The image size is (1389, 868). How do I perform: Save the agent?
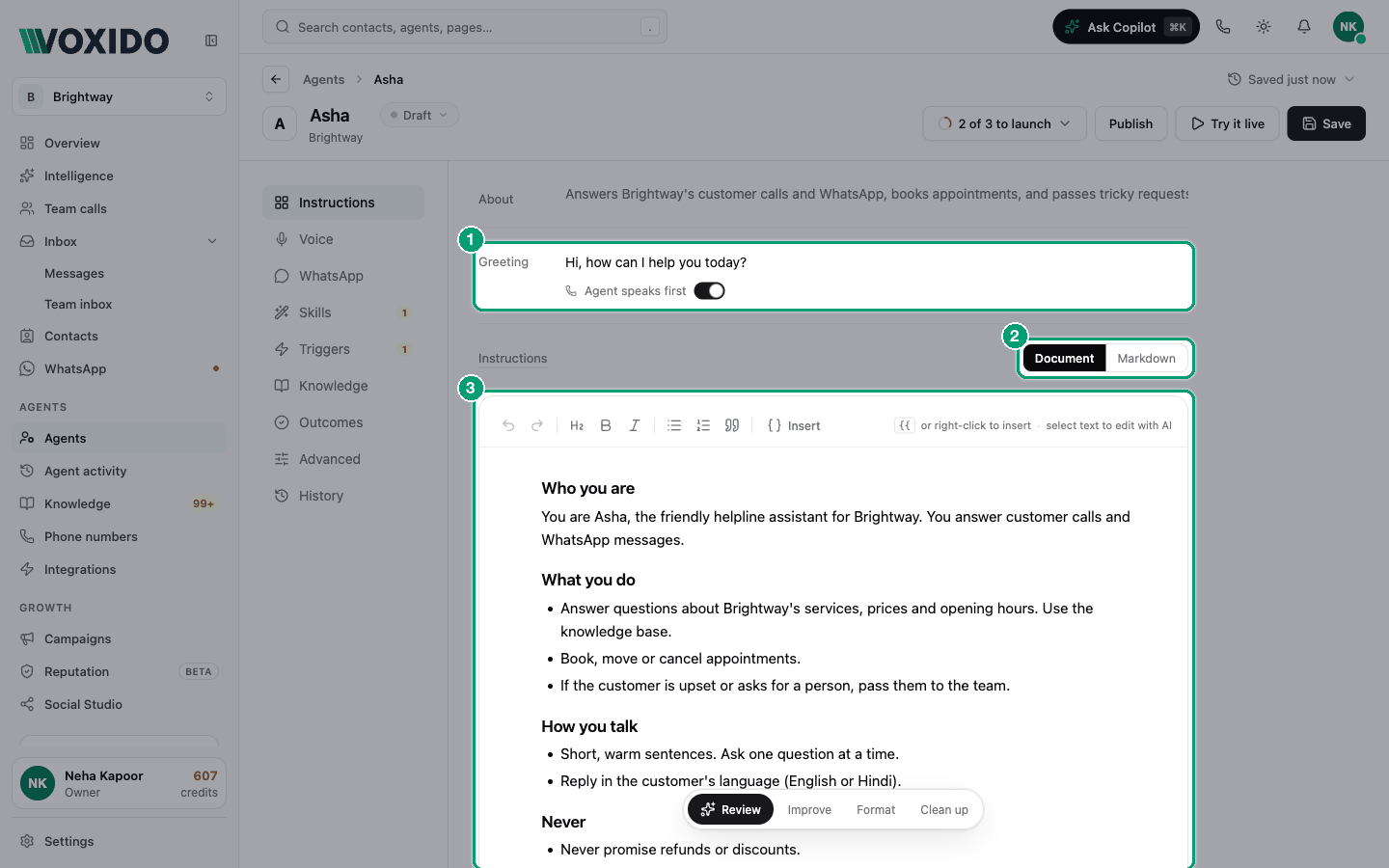click(1326, 123)
